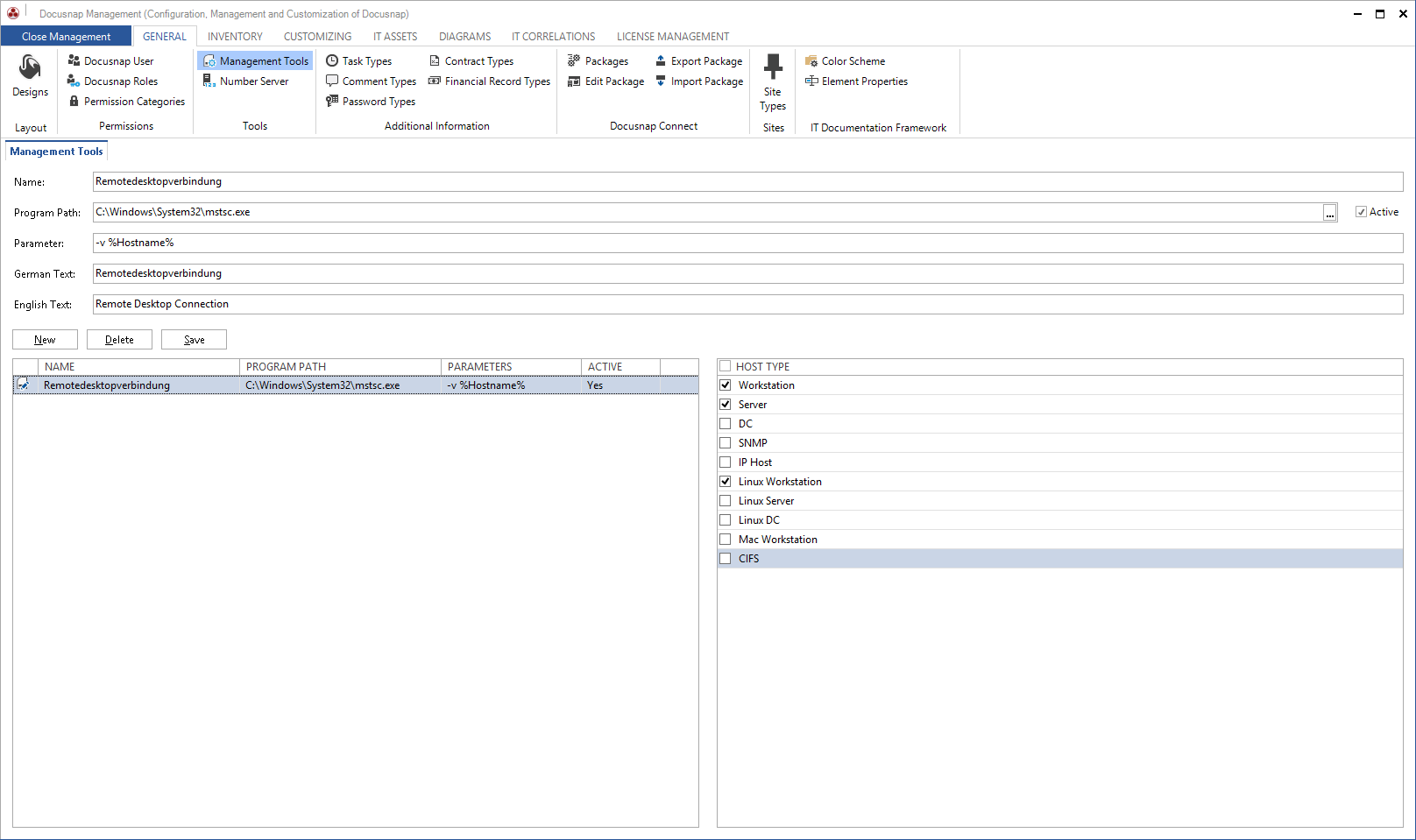Open Edit Package
Screen dimensions: 1416x840
click(606, 81)
